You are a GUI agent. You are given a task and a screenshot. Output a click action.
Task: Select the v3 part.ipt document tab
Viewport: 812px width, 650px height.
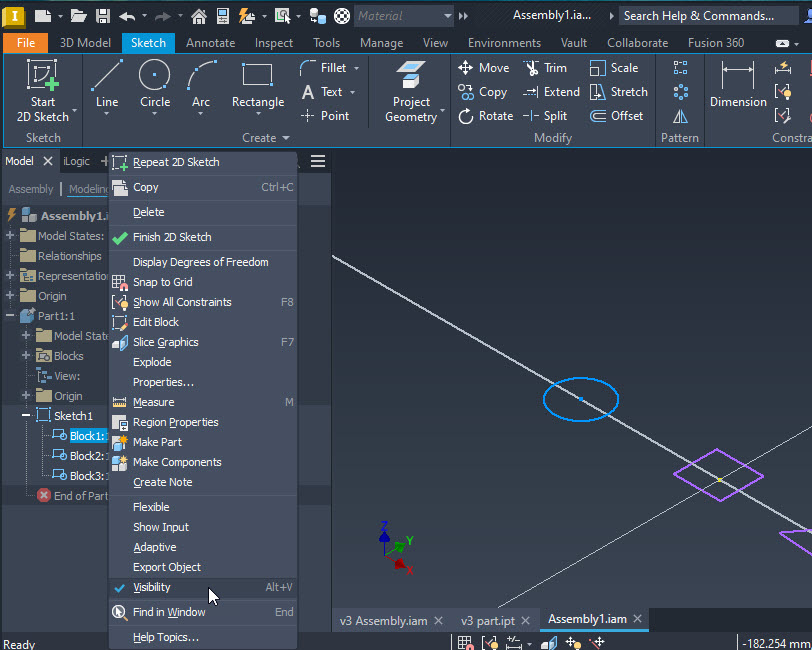point(491,620)
